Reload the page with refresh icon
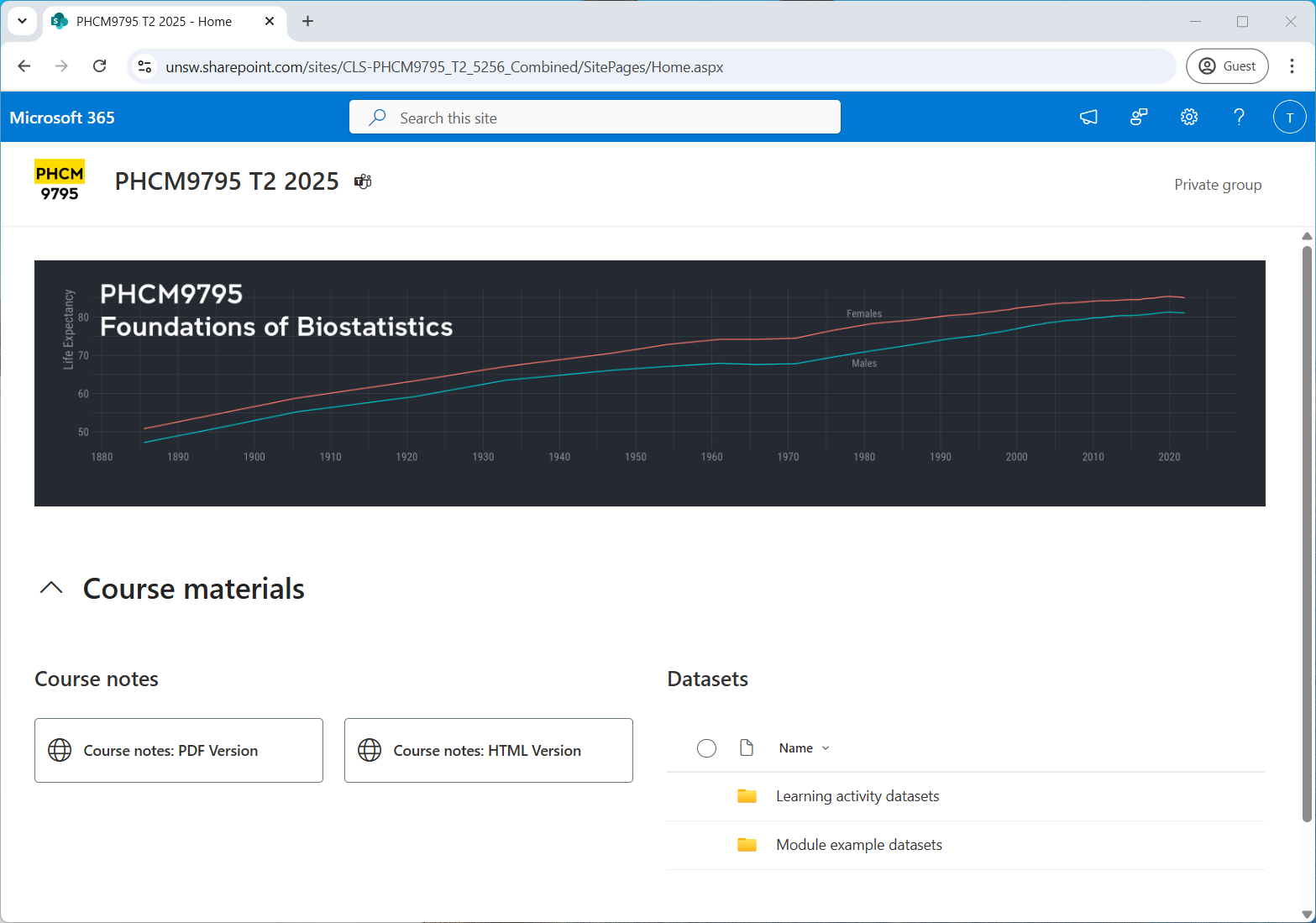1316x923 pixels. point(99,66)
